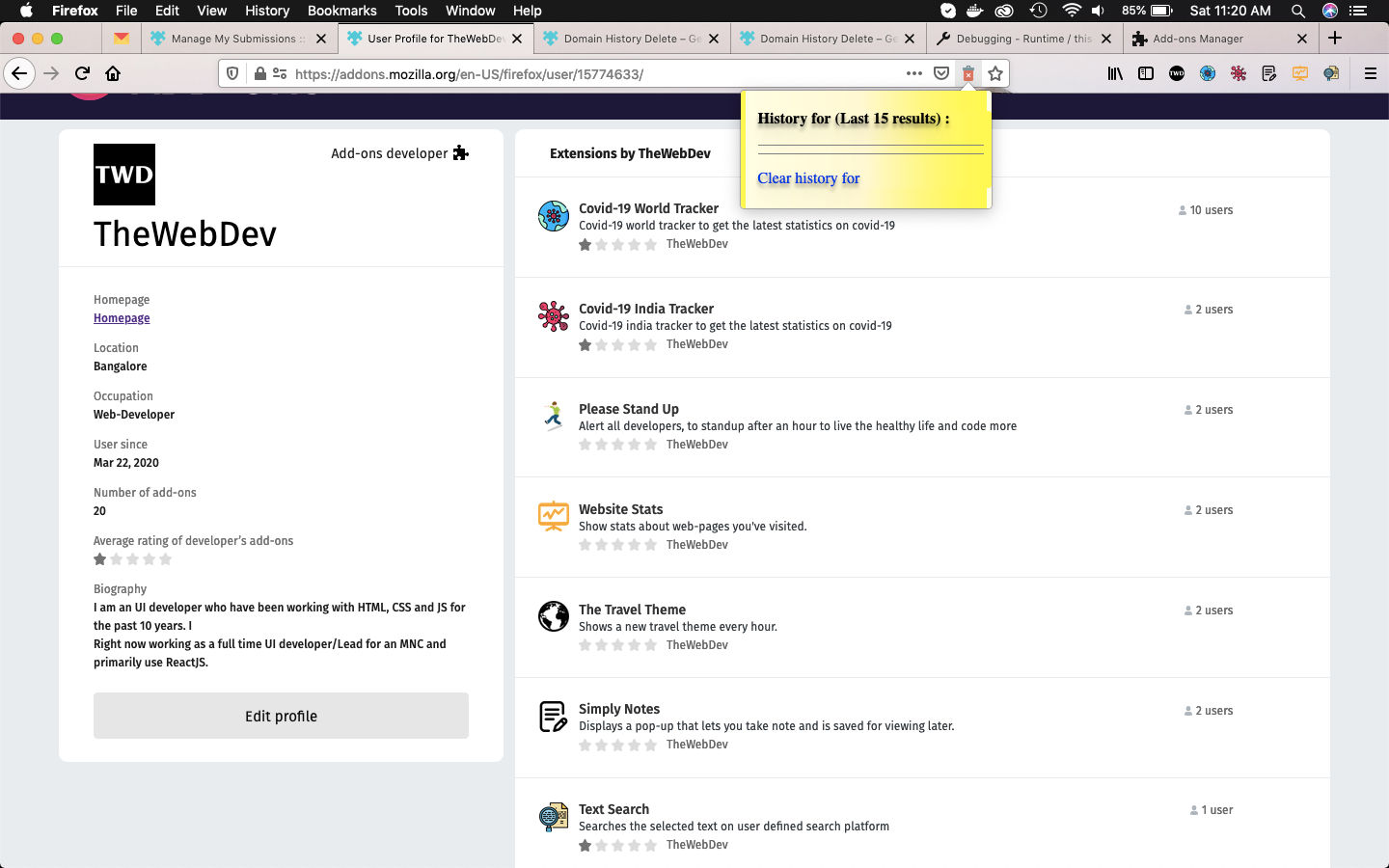Viewport: 1389px width, 868px height.
Task: Open the File menu
Action: tap(126, 11)
